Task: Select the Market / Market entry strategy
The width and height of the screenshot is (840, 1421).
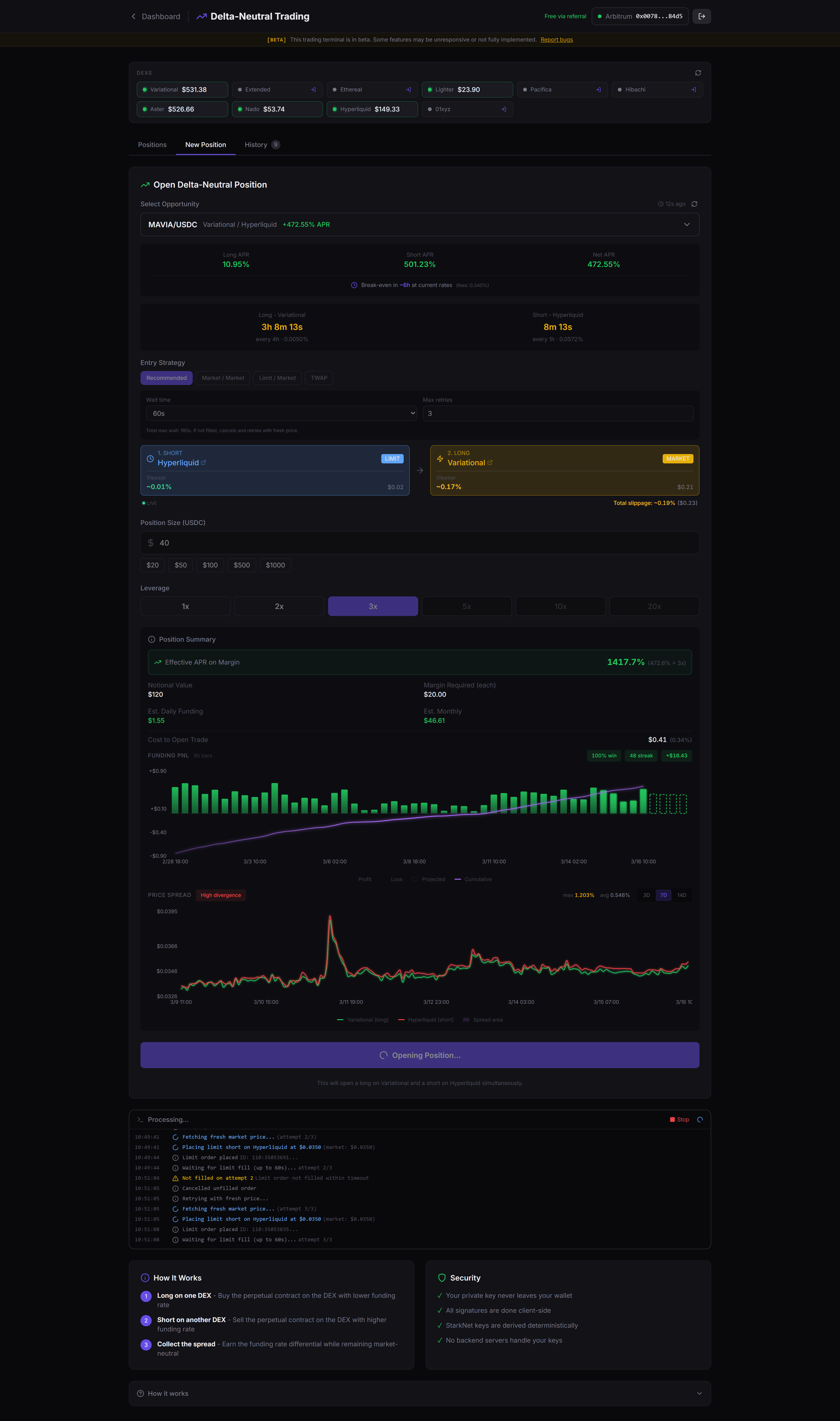Action: [x=223, y=378]
